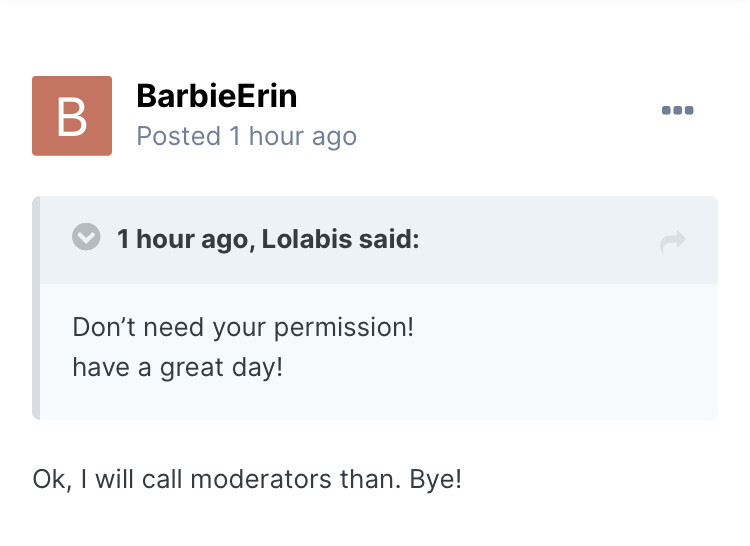Click the go-to-post arrow in quote header
Image resolution: width=750 pixels, height=546 pixels.
673,241
